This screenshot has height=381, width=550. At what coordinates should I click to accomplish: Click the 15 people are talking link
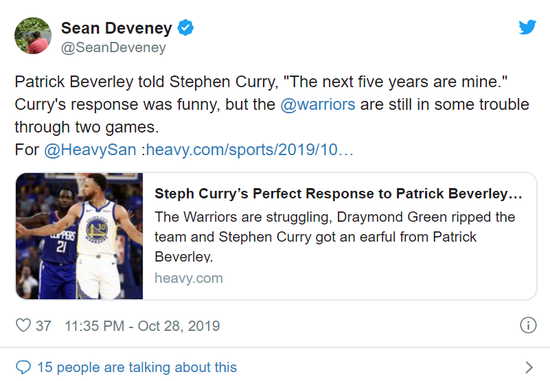pyautogui.click(x=137, y=367)
